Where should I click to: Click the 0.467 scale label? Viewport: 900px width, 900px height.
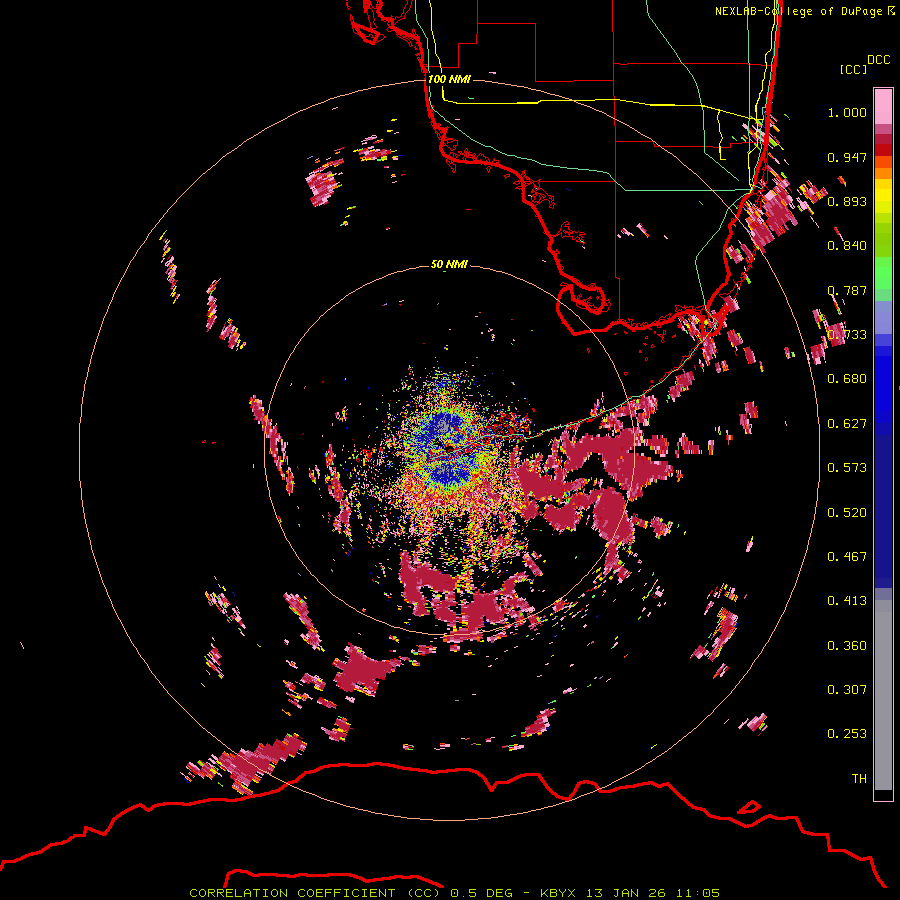point(847,557)
